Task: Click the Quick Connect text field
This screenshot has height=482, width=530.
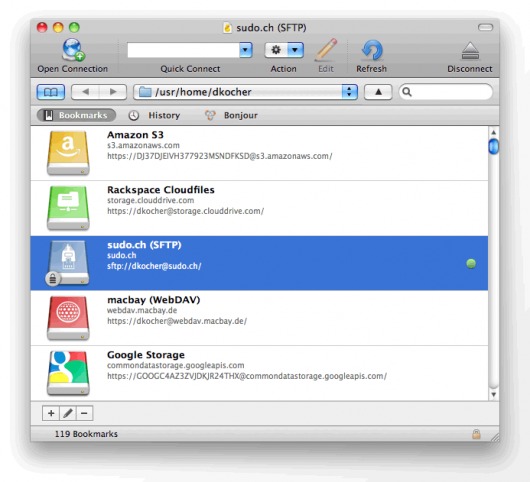Action: coord(184,50)
